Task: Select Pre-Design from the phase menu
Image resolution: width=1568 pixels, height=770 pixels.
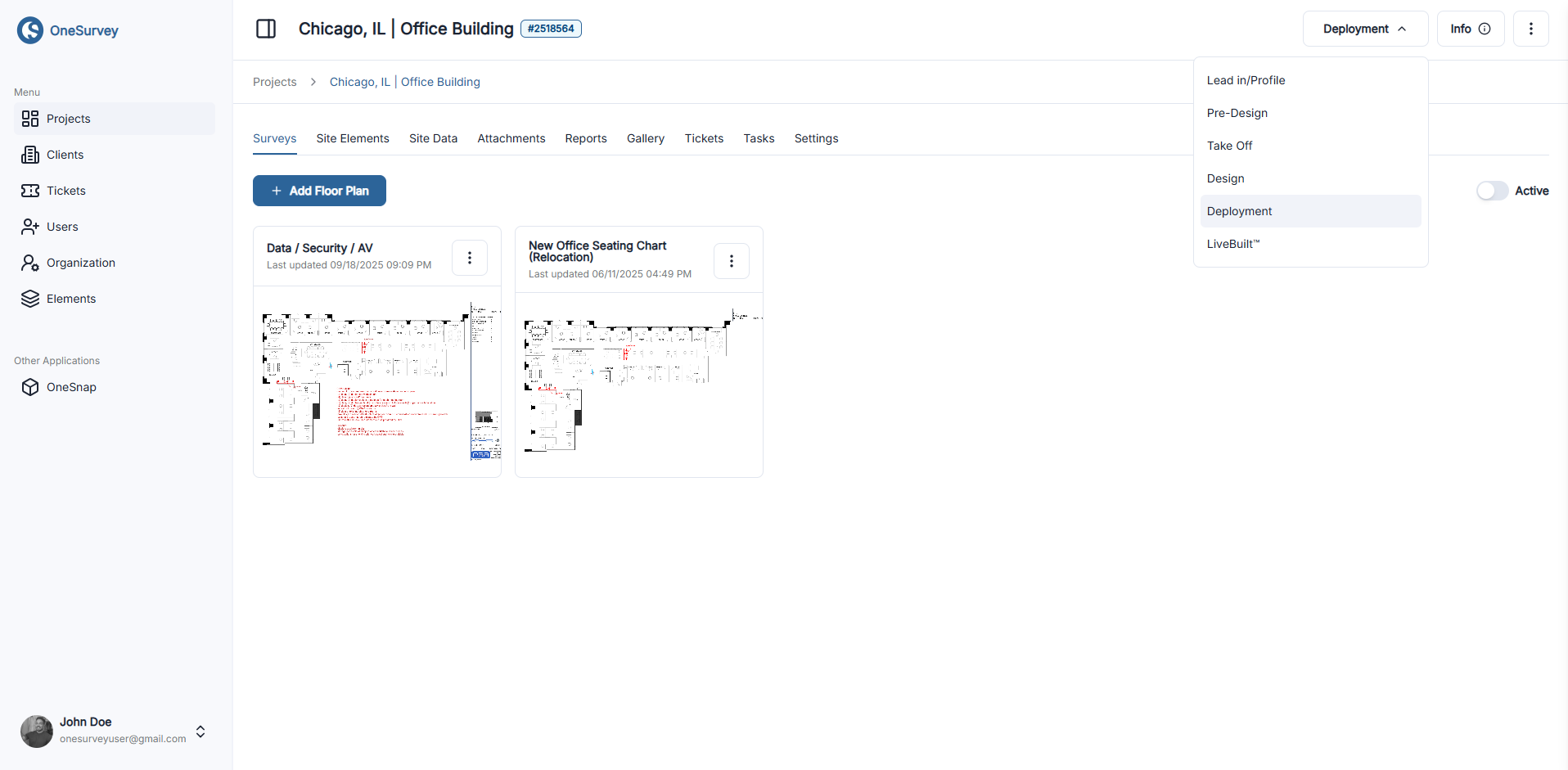Action: point(1237,113)
